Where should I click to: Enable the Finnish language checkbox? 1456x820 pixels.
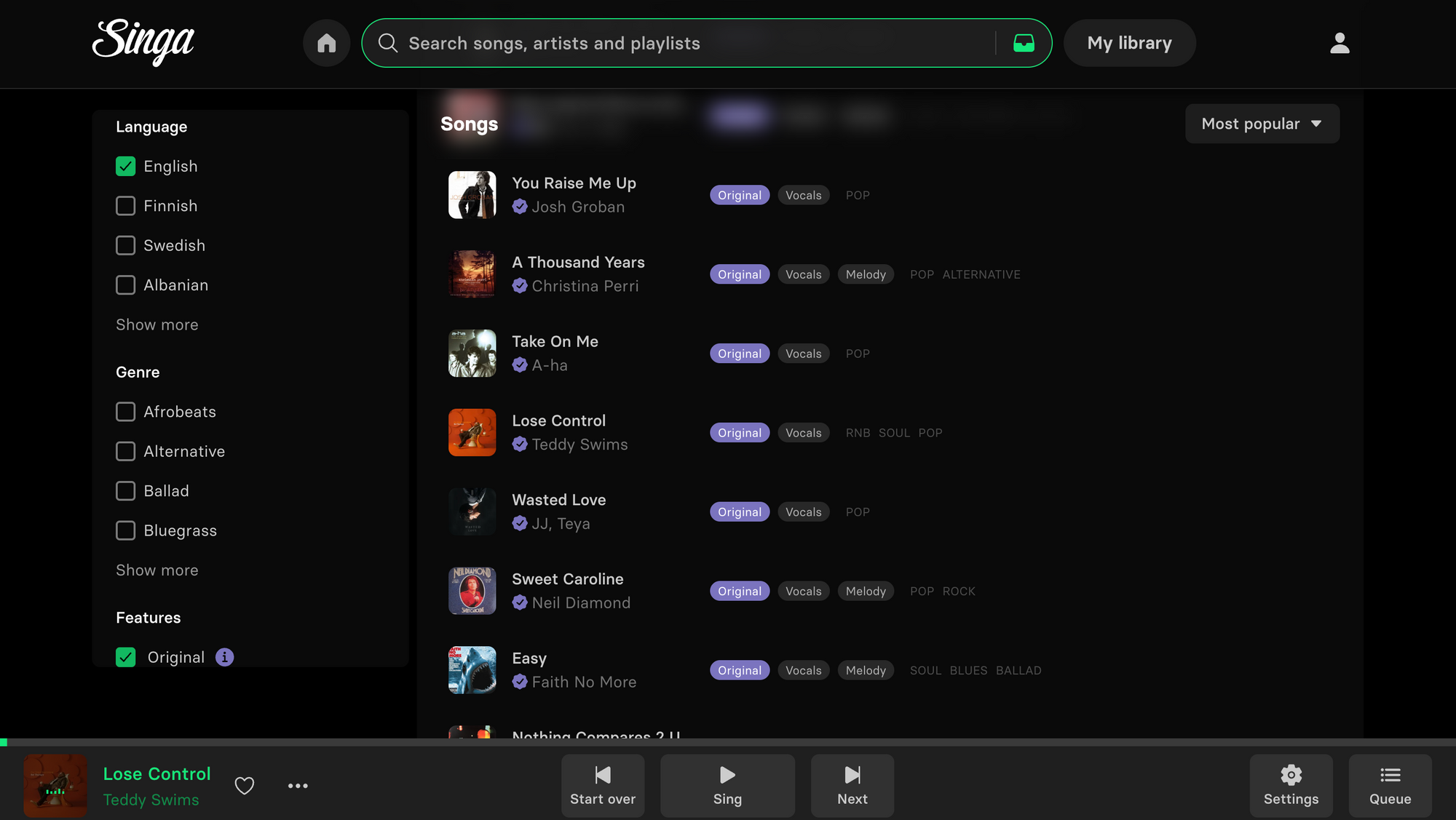tap(126, 206)
